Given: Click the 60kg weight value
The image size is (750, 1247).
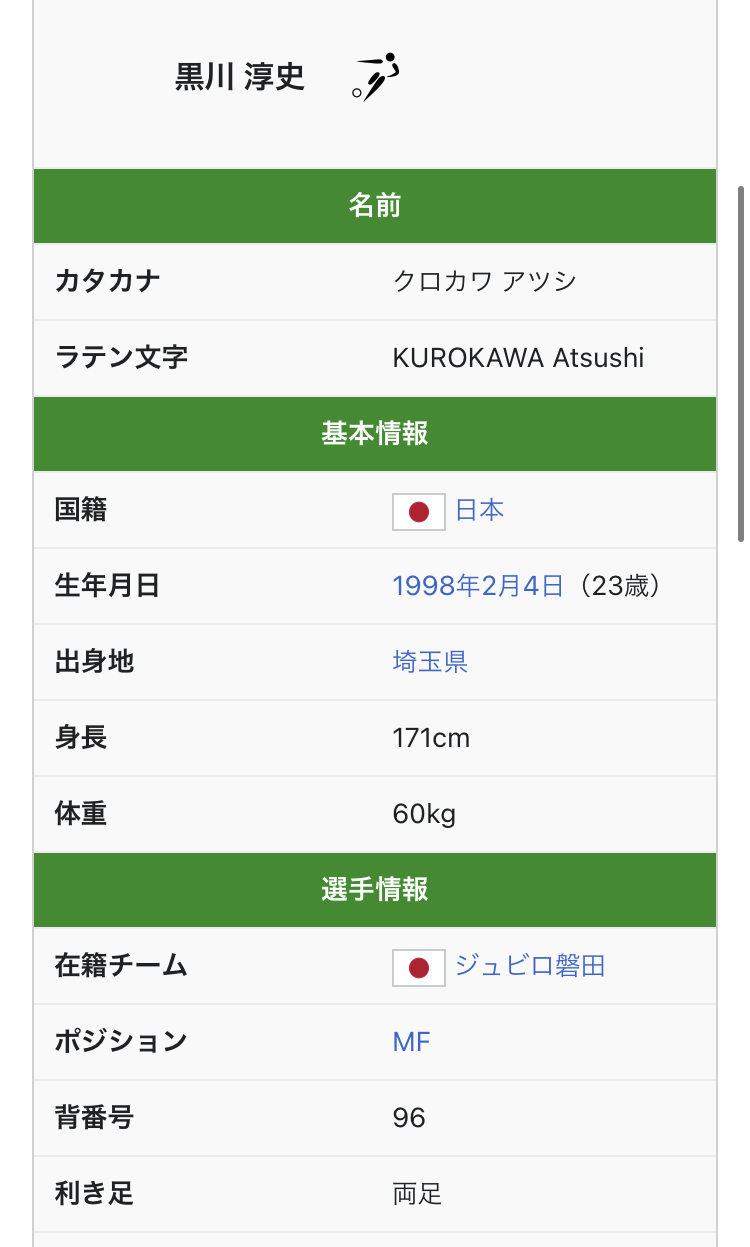Looking at the screenshot, I should click(x=424, y=814).
